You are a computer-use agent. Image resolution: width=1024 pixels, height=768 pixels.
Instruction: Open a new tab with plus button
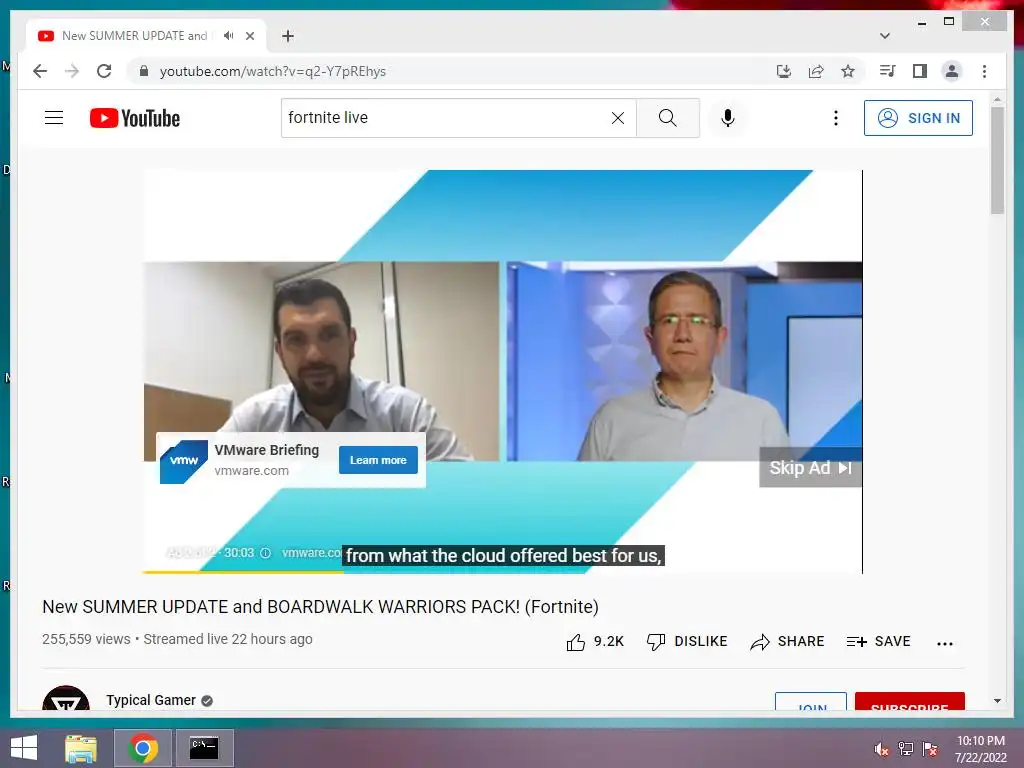(288, 36)
